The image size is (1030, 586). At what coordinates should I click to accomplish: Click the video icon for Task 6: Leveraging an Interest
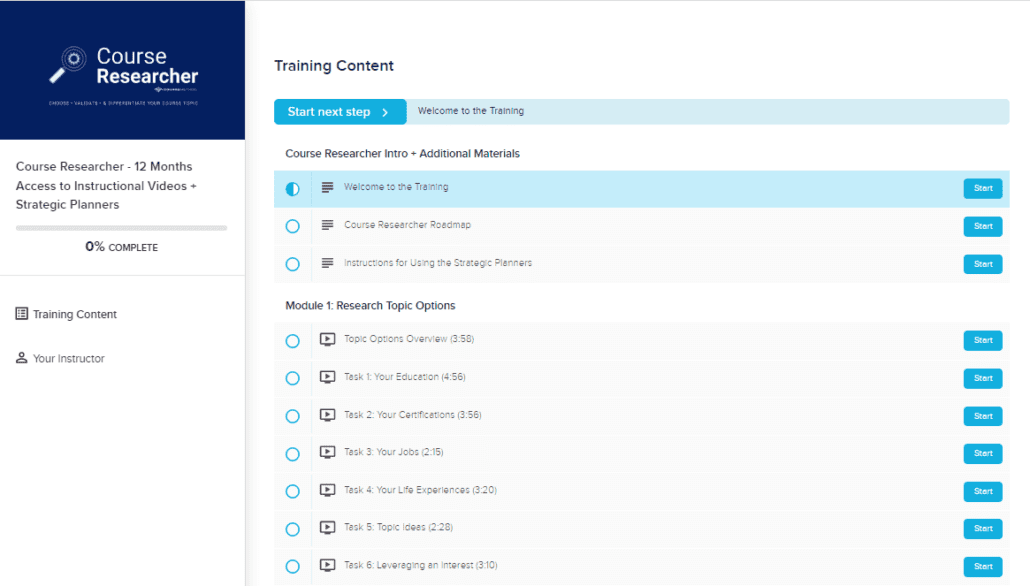coord(327,565)
